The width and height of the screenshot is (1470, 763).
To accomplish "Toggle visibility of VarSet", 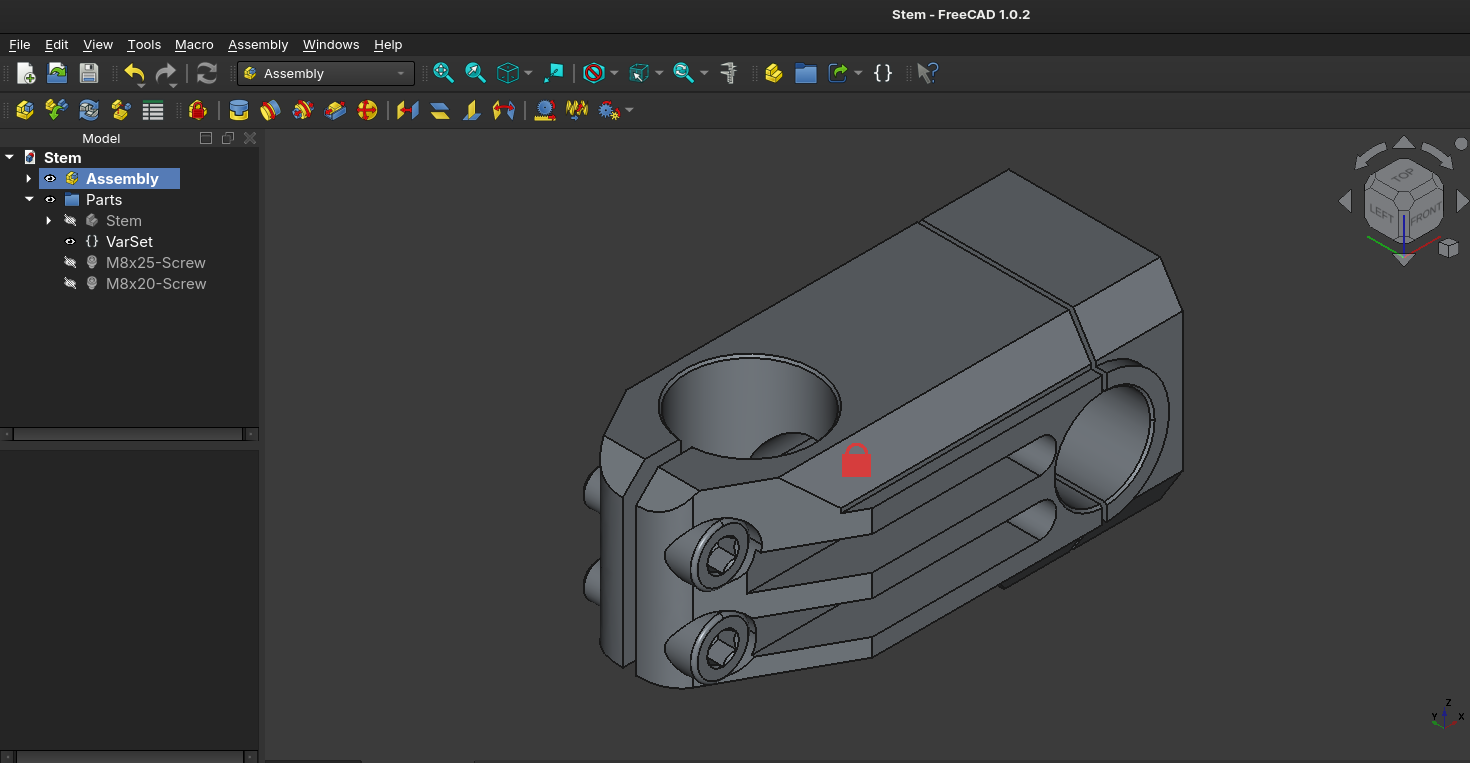I will click(70, 242).
